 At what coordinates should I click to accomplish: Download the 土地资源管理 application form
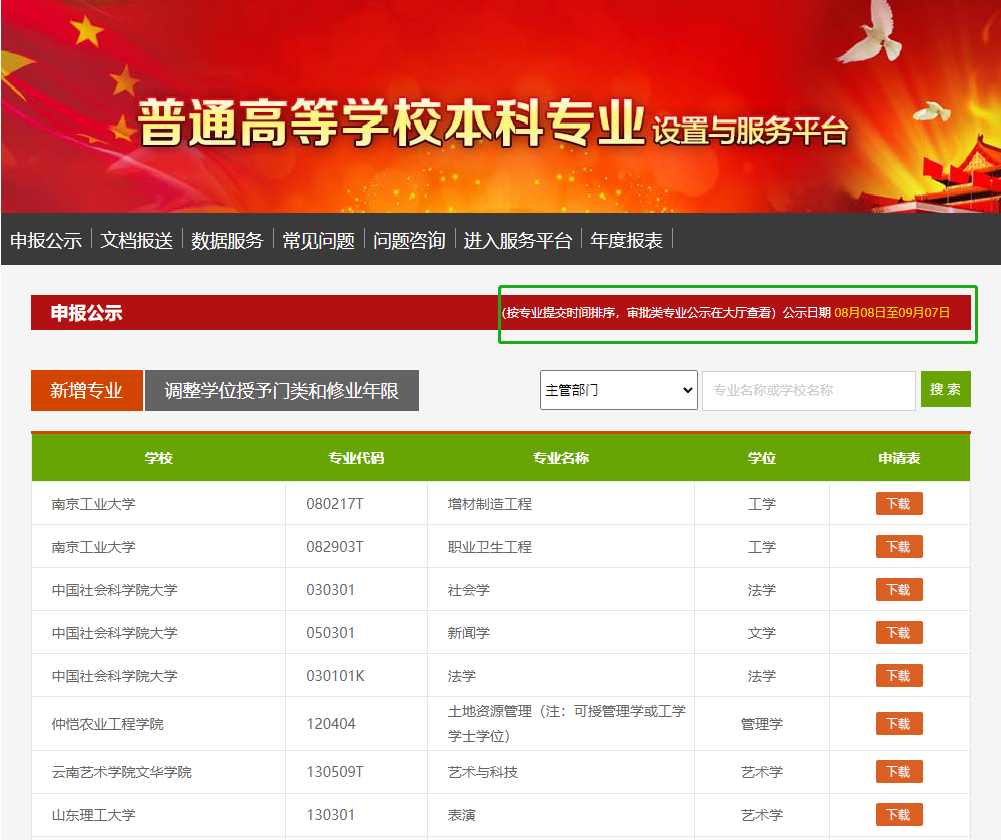[x=898, y=724]
